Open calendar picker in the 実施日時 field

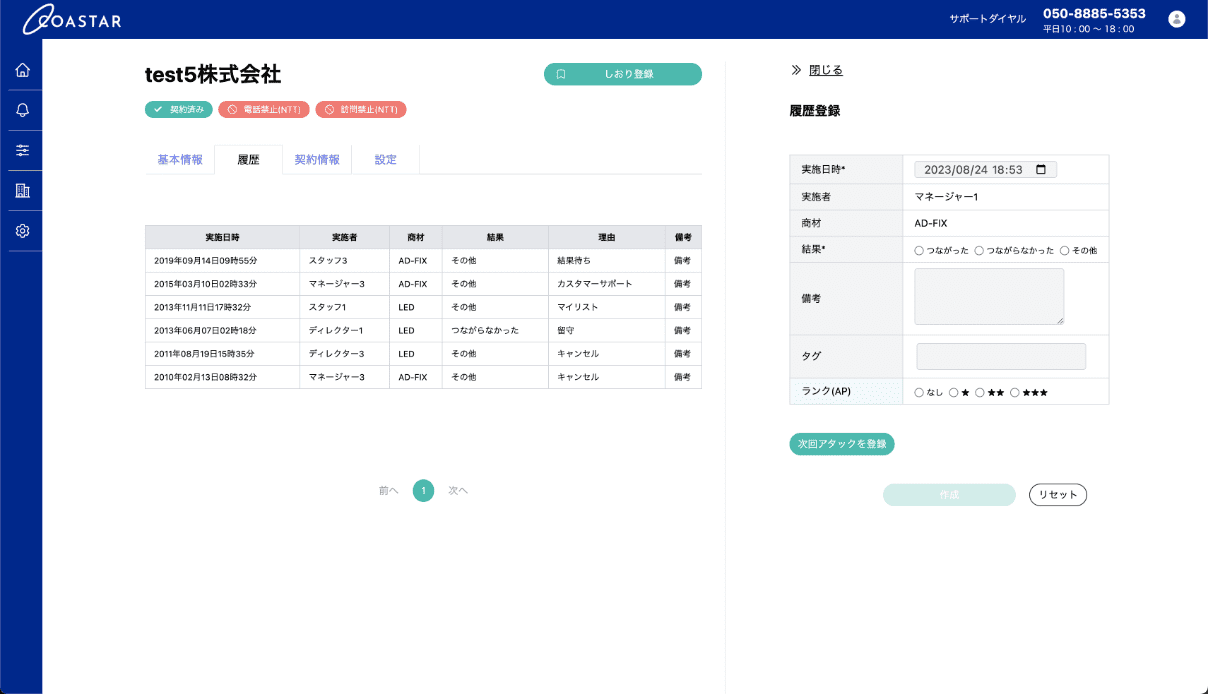point(1041,170)
